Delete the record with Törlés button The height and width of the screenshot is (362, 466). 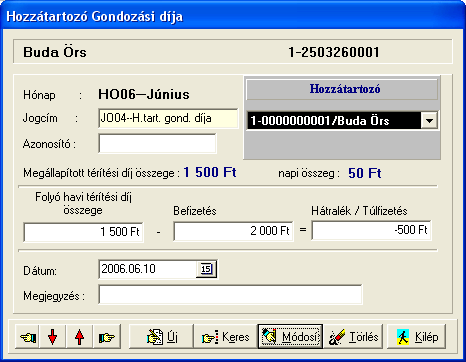coord(353,337)
